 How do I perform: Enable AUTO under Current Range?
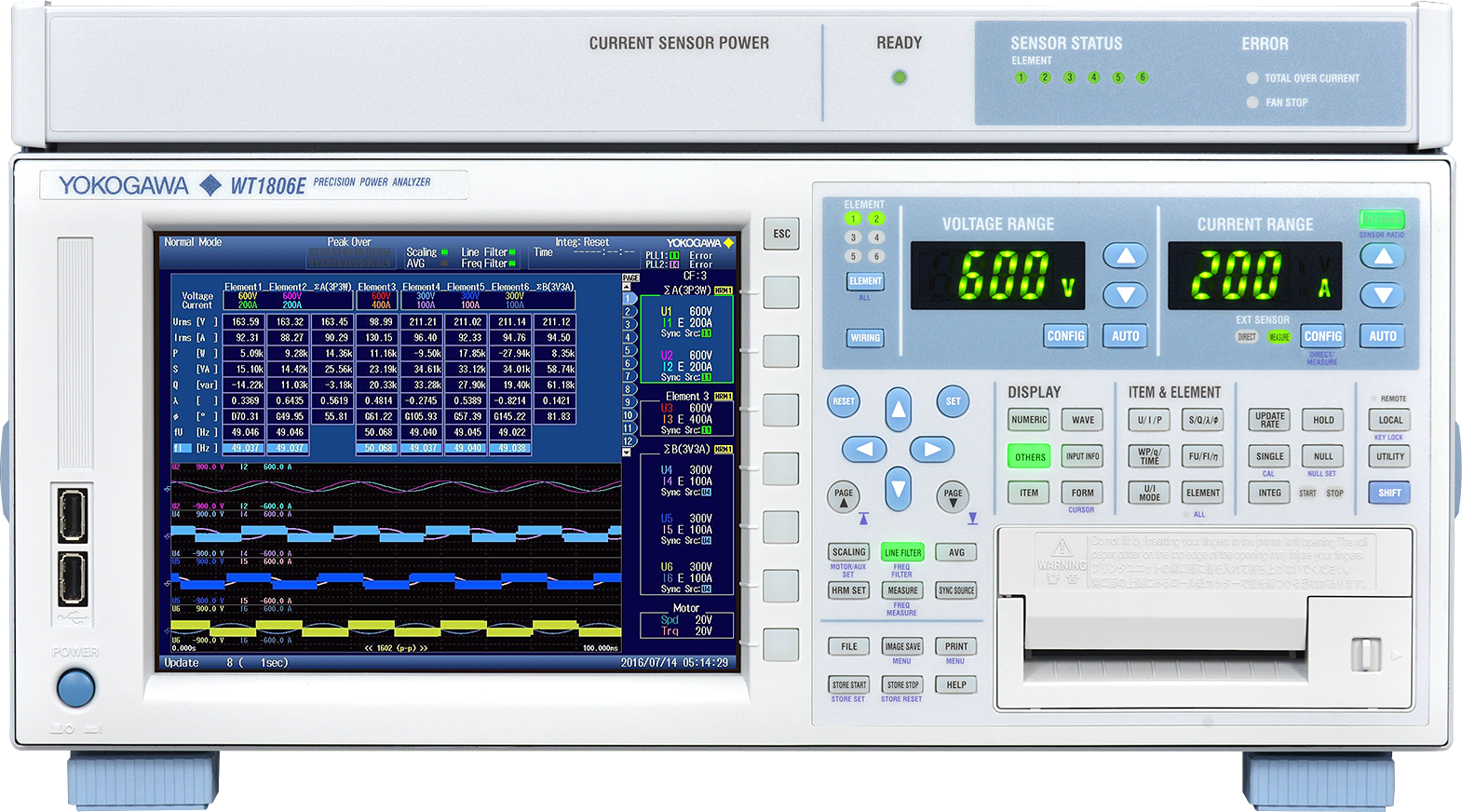1382,336
